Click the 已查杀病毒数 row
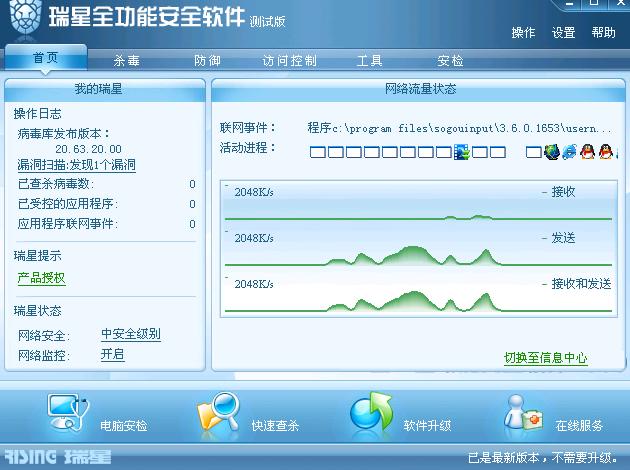 (106, 184)
